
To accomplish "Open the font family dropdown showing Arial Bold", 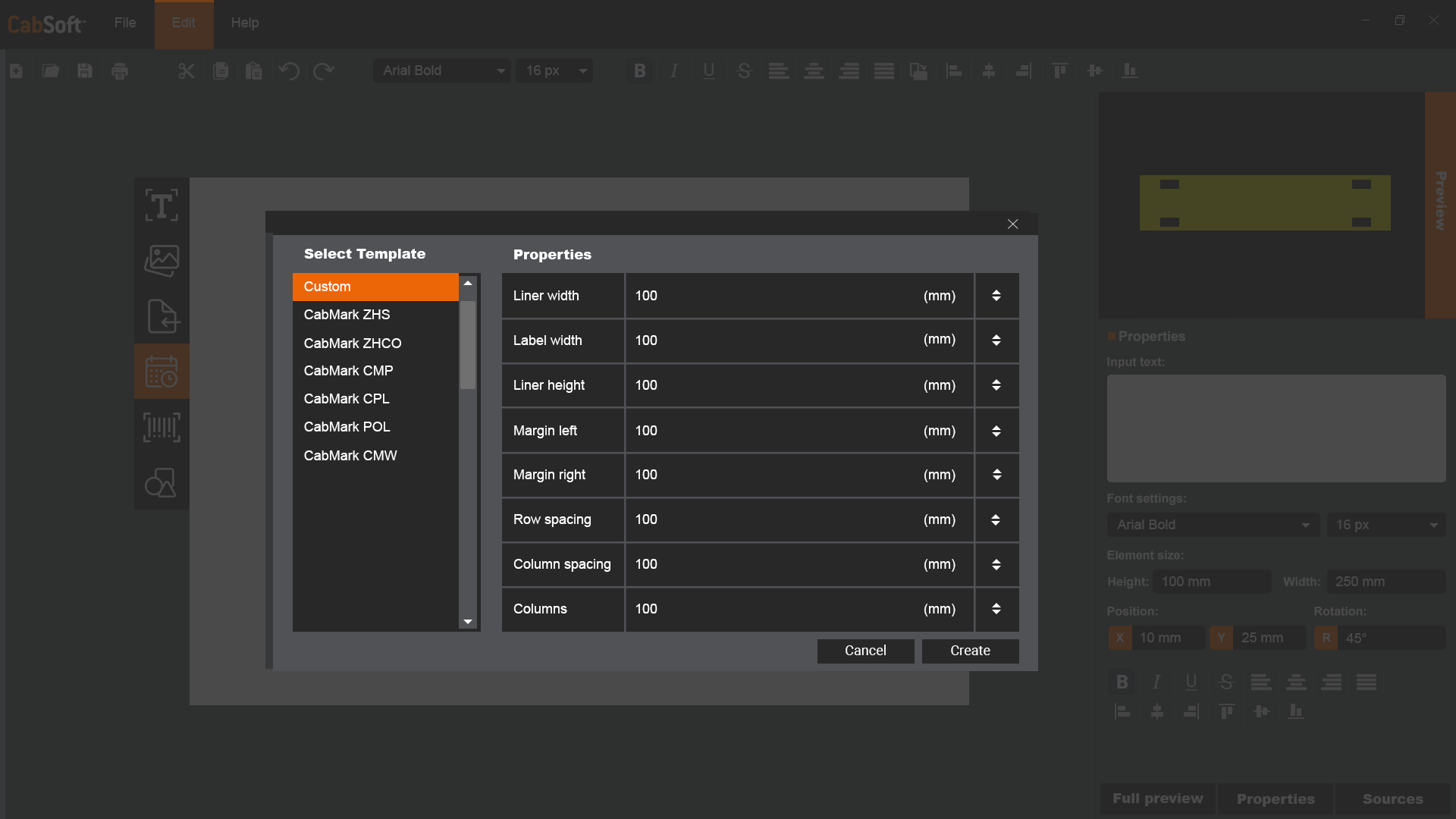I will [x=442, y=71].
